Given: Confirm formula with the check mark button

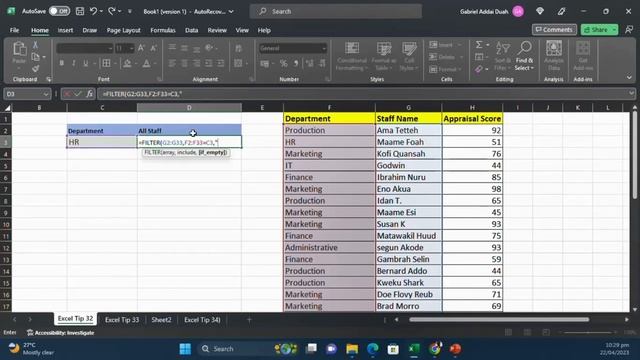Looking at the screenshot, I should [78, 94].
